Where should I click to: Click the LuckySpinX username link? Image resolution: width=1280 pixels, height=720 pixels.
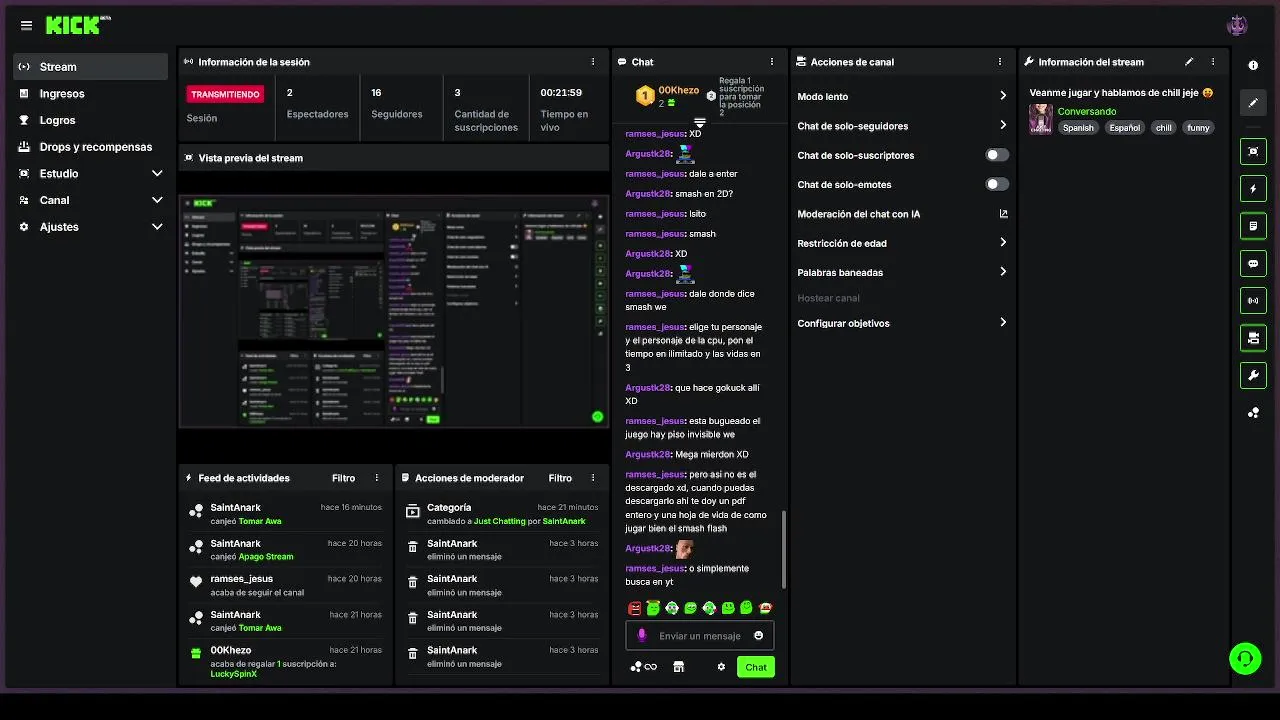[234, 674]
